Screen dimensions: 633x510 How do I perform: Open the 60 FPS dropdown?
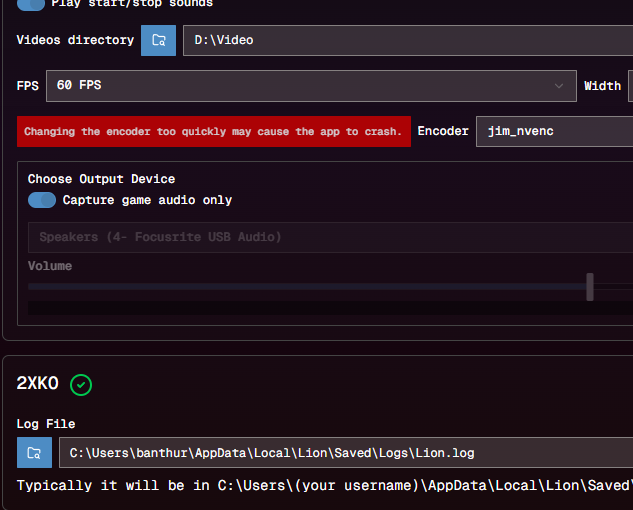[x=310, y=86]
